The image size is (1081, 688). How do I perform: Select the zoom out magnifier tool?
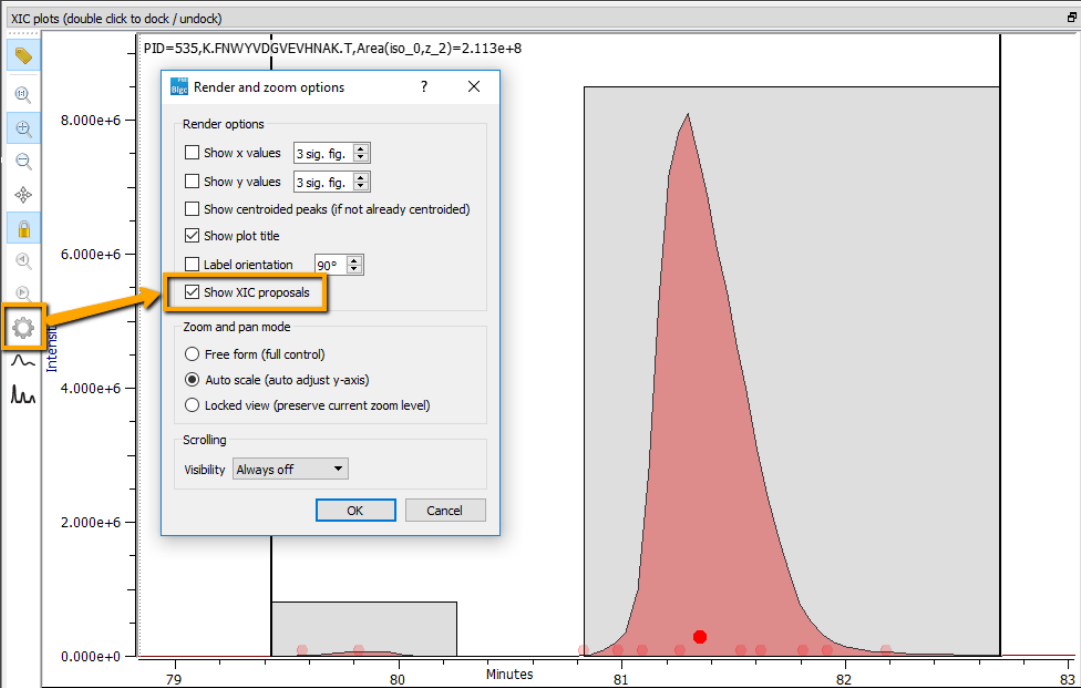click(23, 161)
